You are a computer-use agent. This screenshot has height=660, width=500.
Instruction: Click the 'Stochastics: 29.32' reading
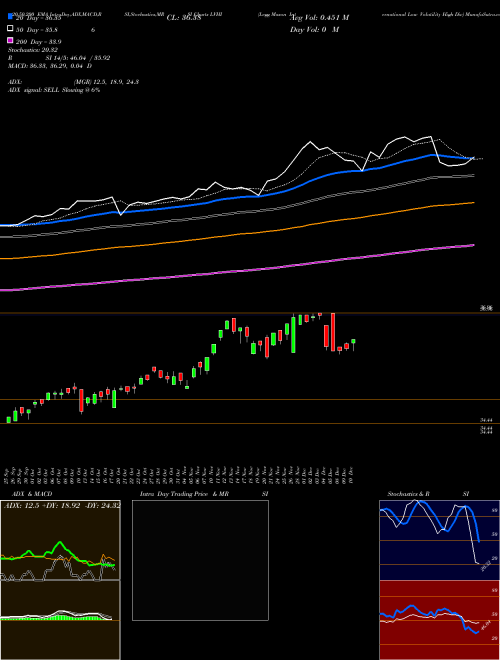coord(33,50)
